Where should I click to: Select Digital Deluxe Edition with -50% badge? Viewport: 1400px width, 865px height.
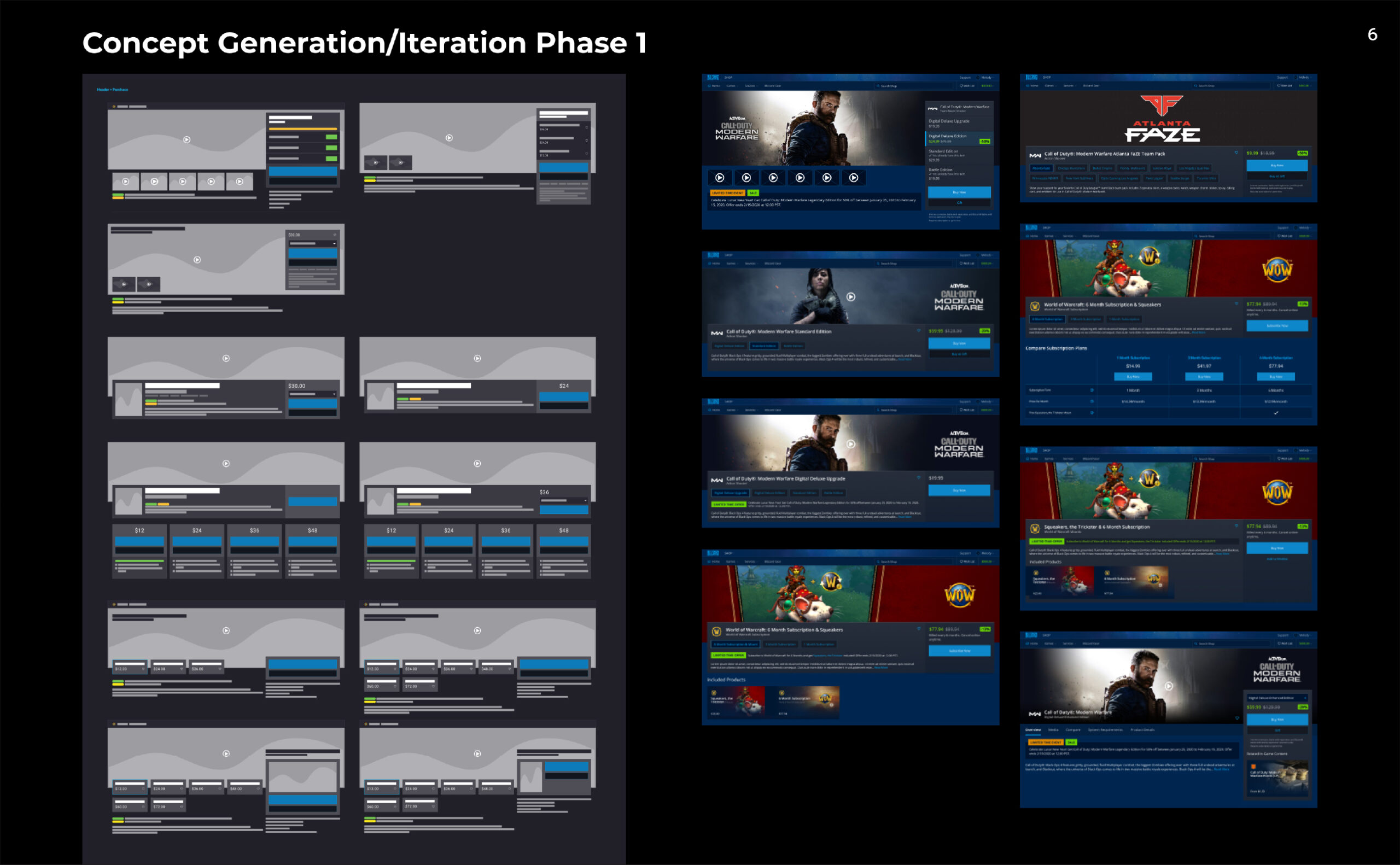pos(959,139)
